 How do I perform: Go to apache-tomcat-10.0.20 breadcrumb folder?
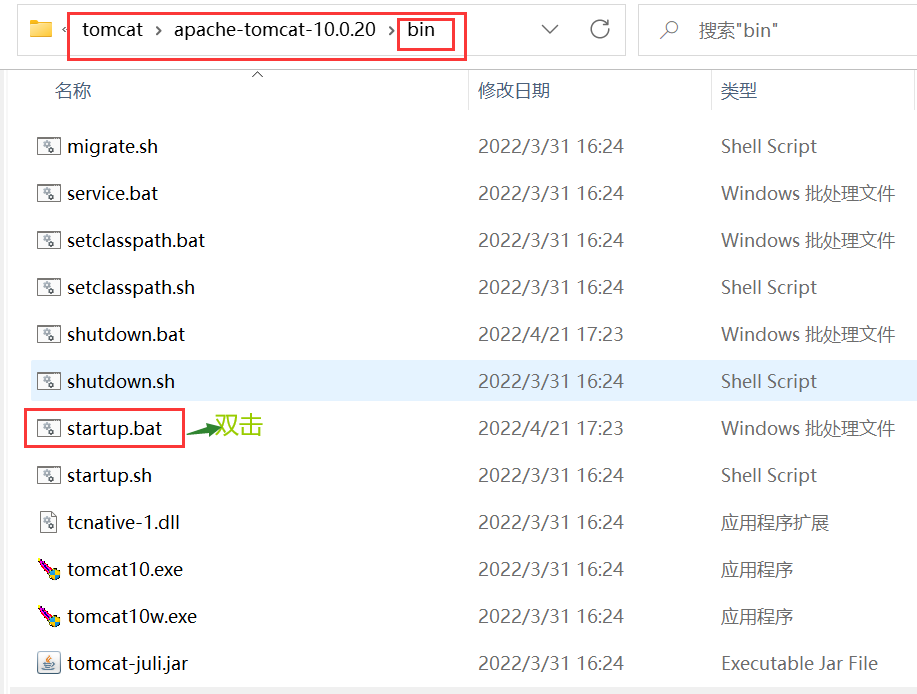(x=275, y=29)
